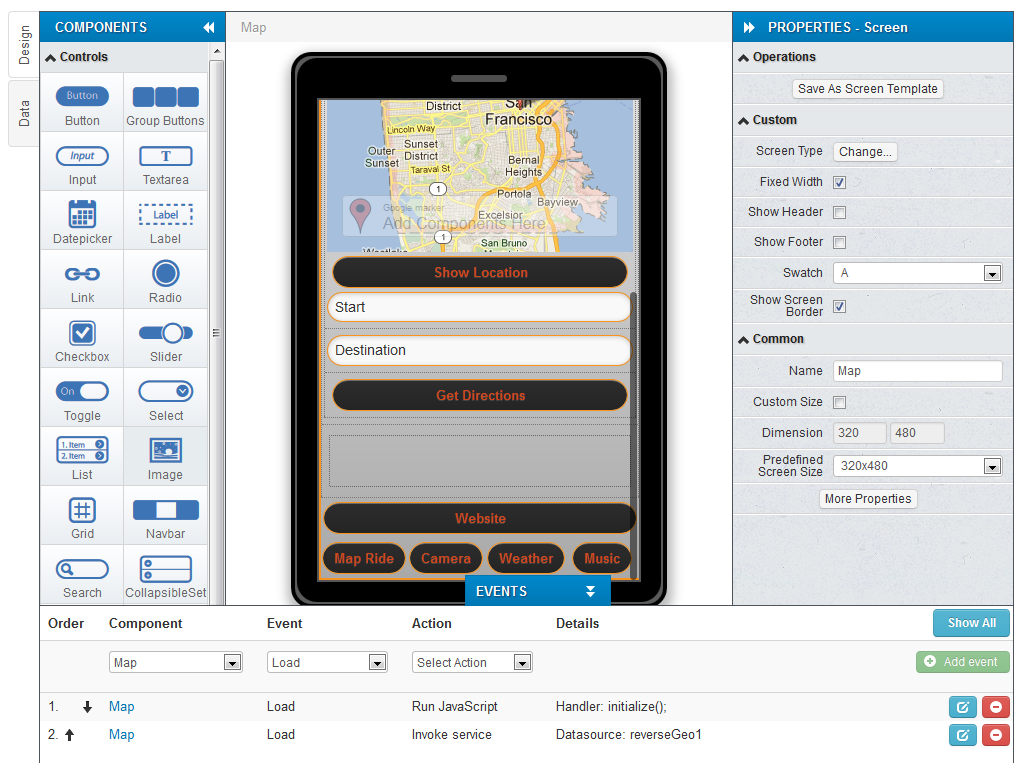Select the Datepicker control icon
The height and width of the screenshot is (763, 1014).
(82, 214)
